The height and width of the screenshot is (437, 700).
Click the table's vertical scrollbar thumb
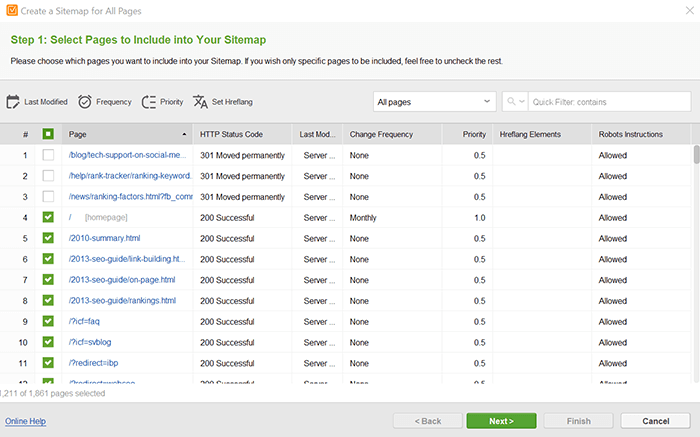(x=696, y=154)
